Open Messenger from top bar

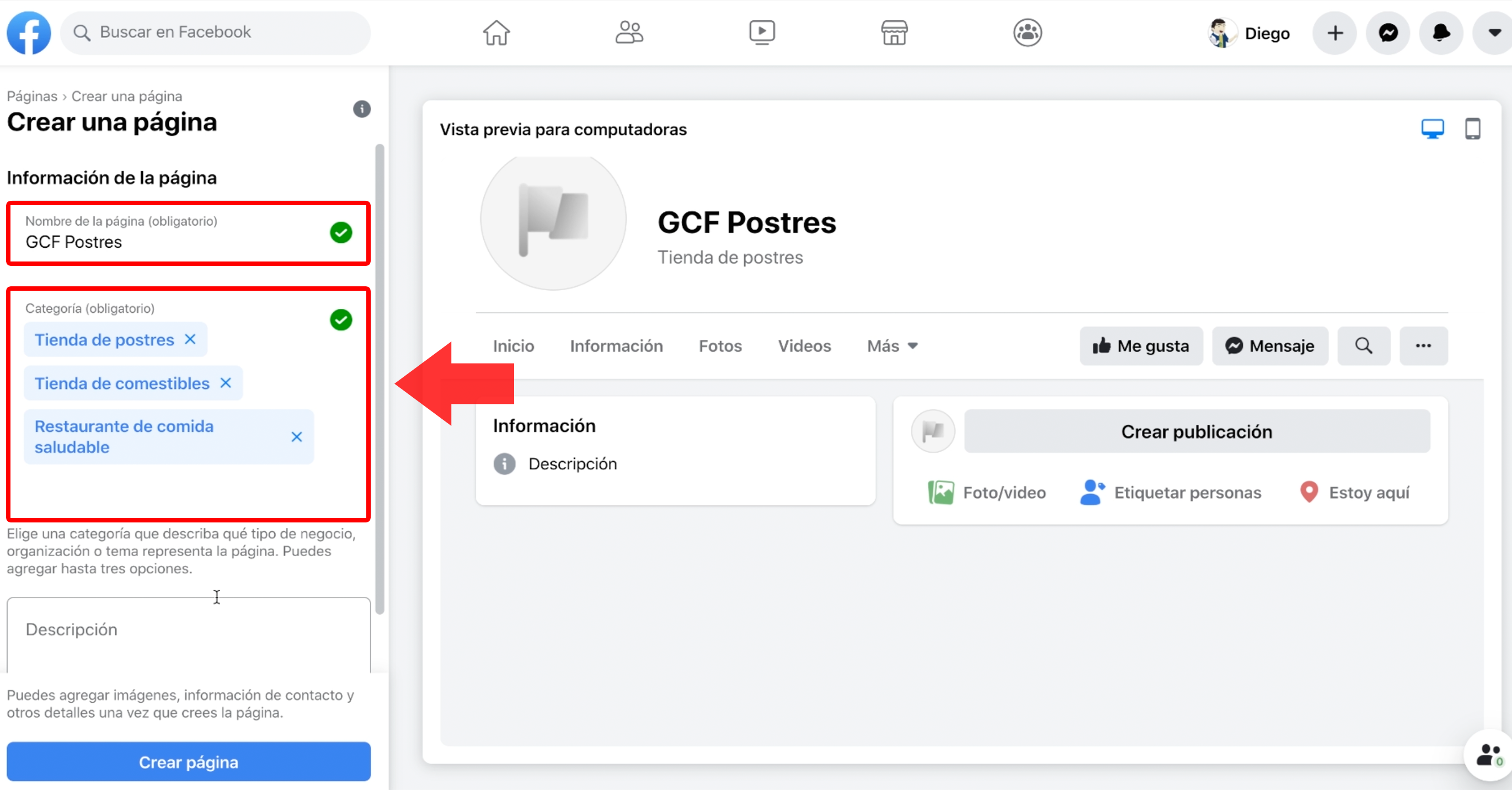pyautogui.click(x=1387, y=33)
